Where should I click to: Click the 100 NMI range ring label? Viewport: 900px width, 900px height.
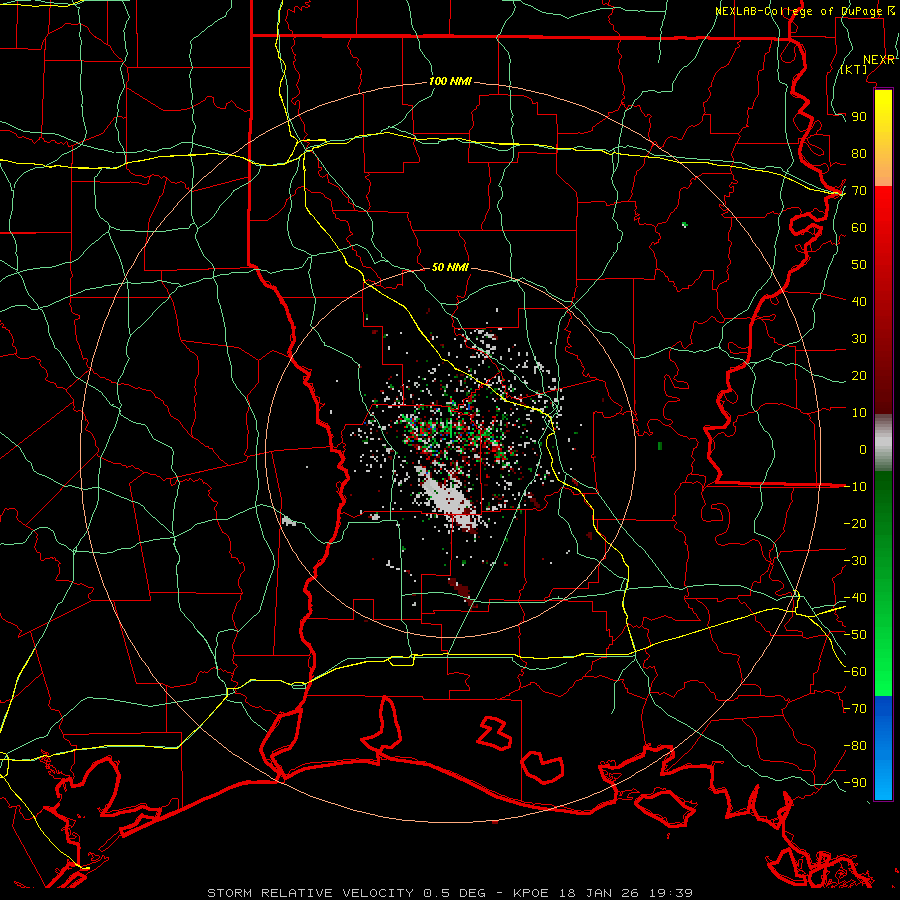(x=450, y=82)
